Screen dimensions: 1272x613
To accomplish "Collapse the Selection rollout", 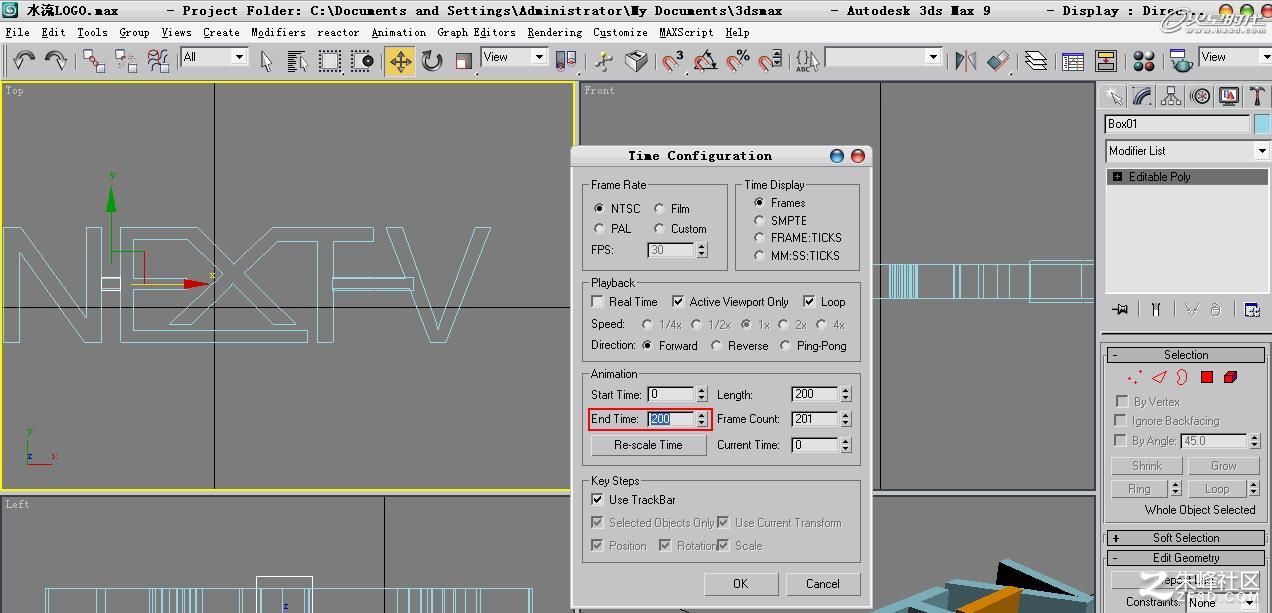I will 1186,355.
